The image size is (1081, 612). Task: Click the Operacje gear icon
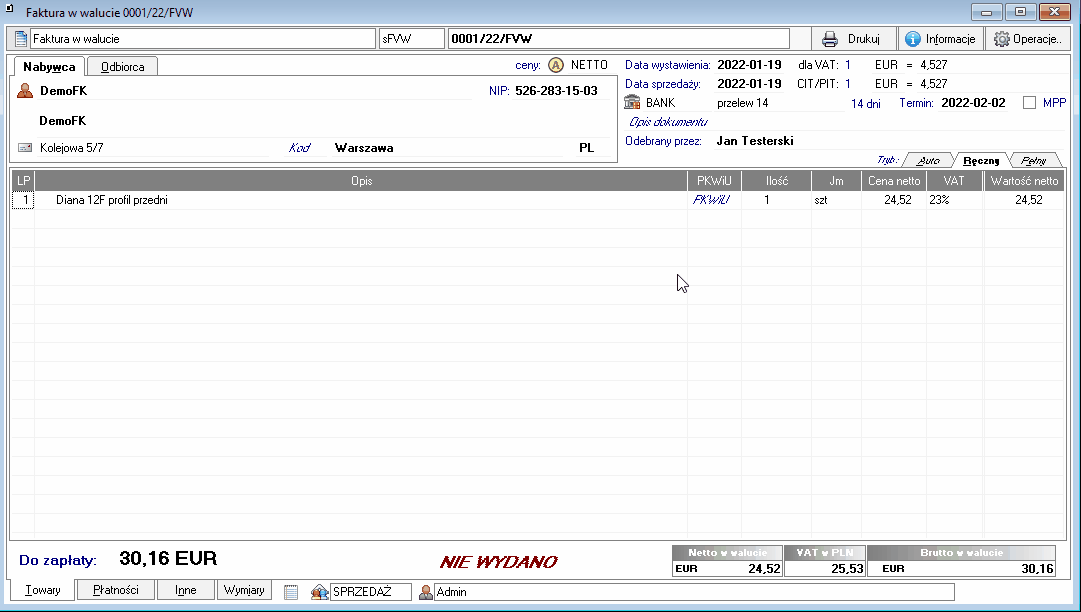click(x=1001, y=39)
